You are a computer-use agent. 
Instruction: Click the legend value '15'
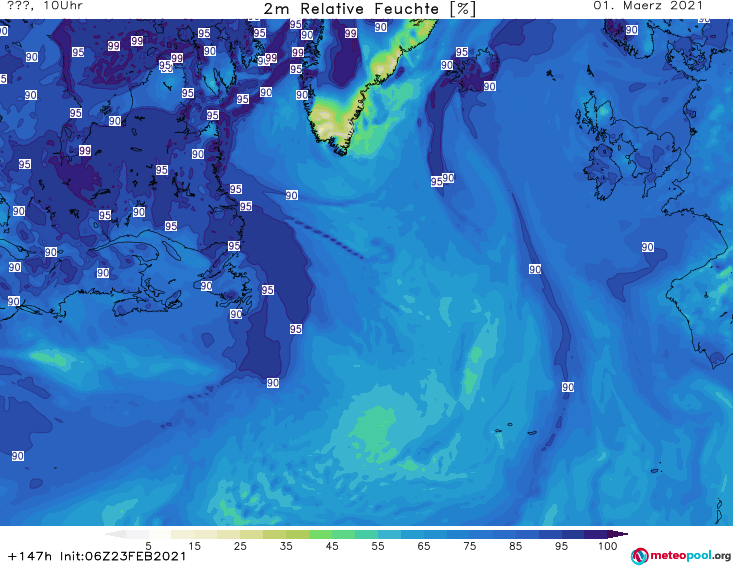point(194,546)
